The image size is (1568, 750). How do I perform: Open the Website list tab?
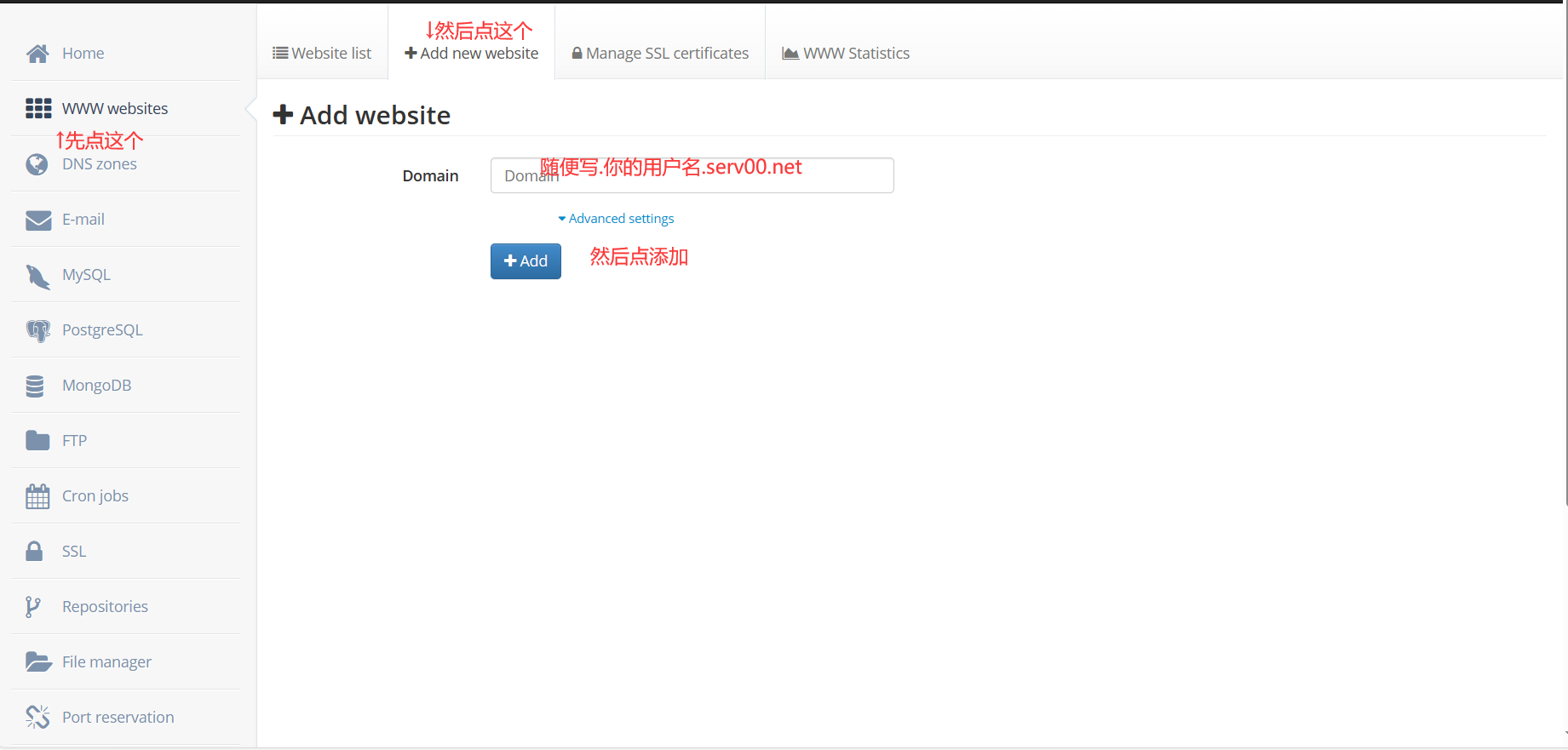[x=322, y=53]
